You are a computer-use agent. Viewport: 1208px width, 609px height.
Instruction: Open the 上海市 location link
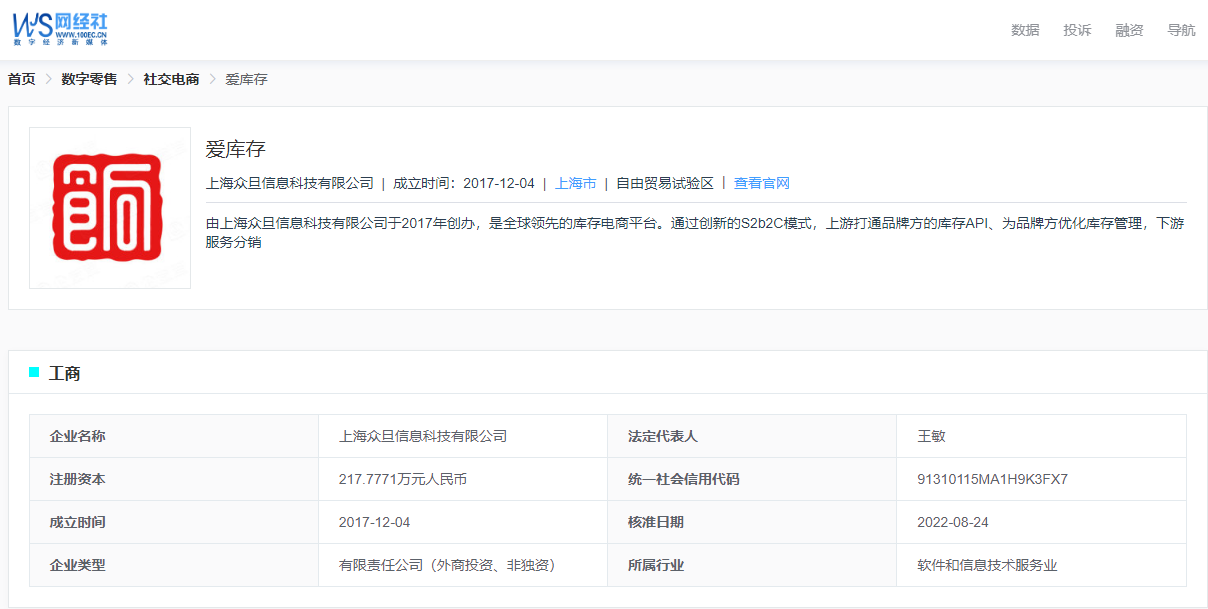576,183
